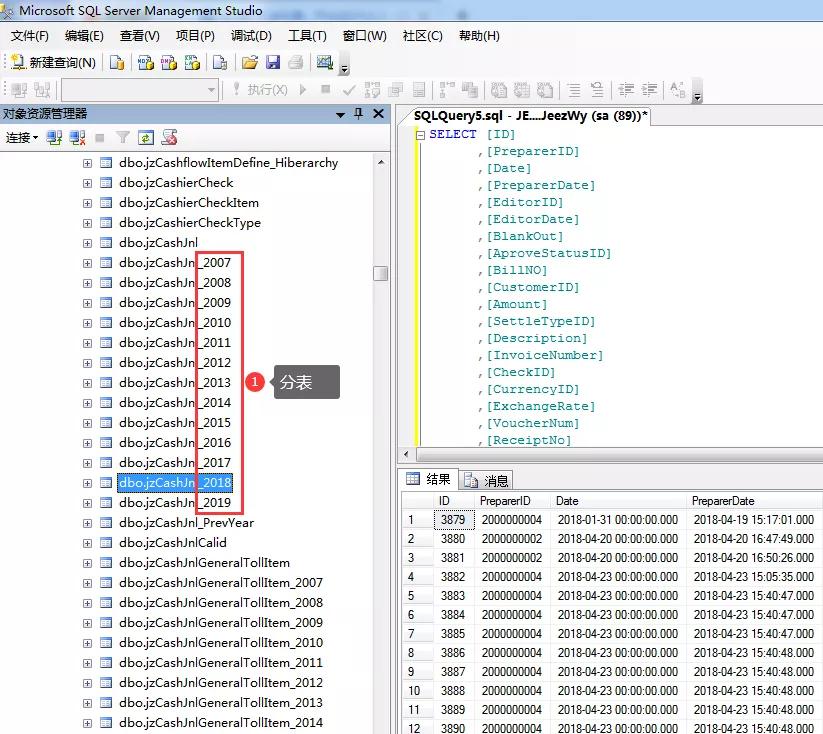Image resolution: width=823 pixels, height=734 pixels.
Task: Click the Increase Indent icon
Action: pyautogui.click(x=649, y=90)
